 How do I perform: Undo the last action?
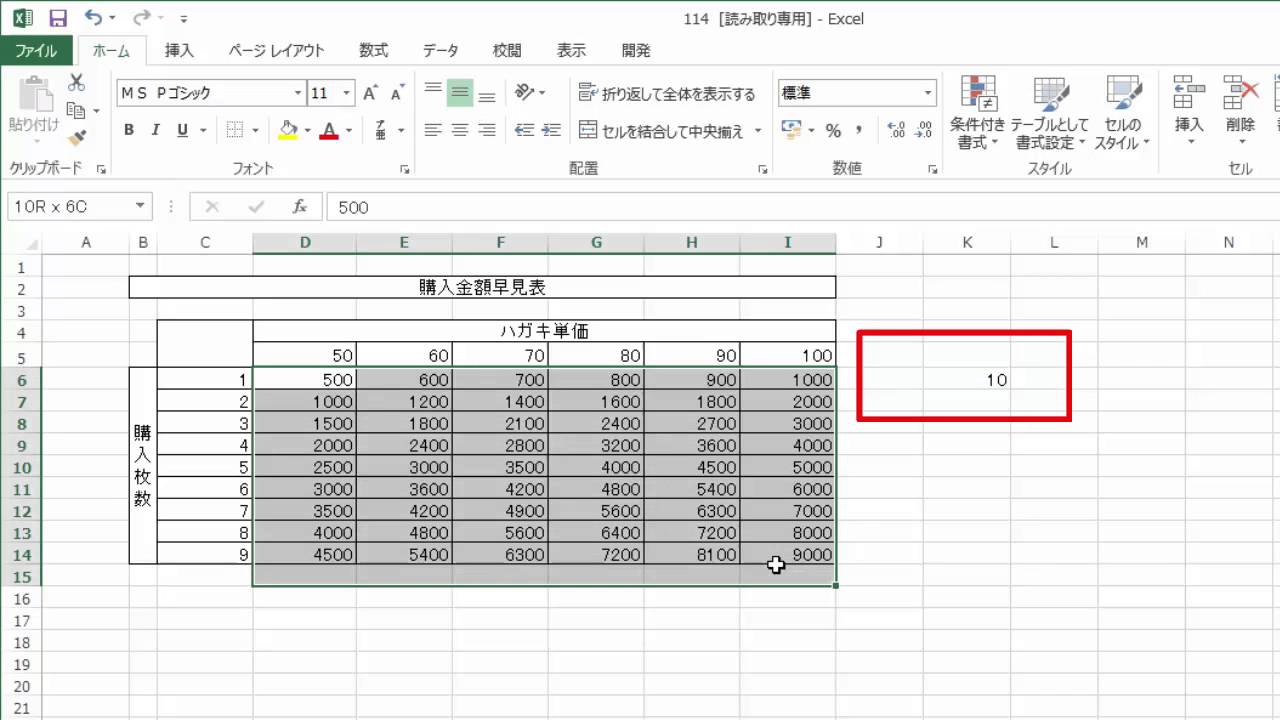[x=93, y=18]
